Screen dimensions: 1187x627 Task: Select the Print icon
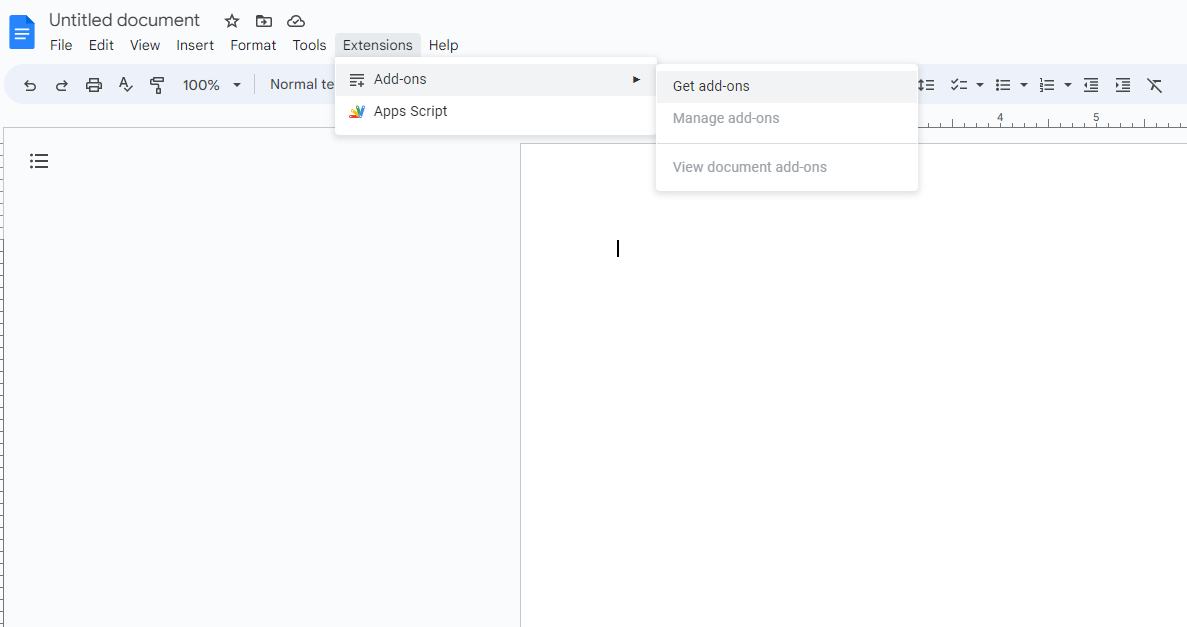[x=93, y=85]
